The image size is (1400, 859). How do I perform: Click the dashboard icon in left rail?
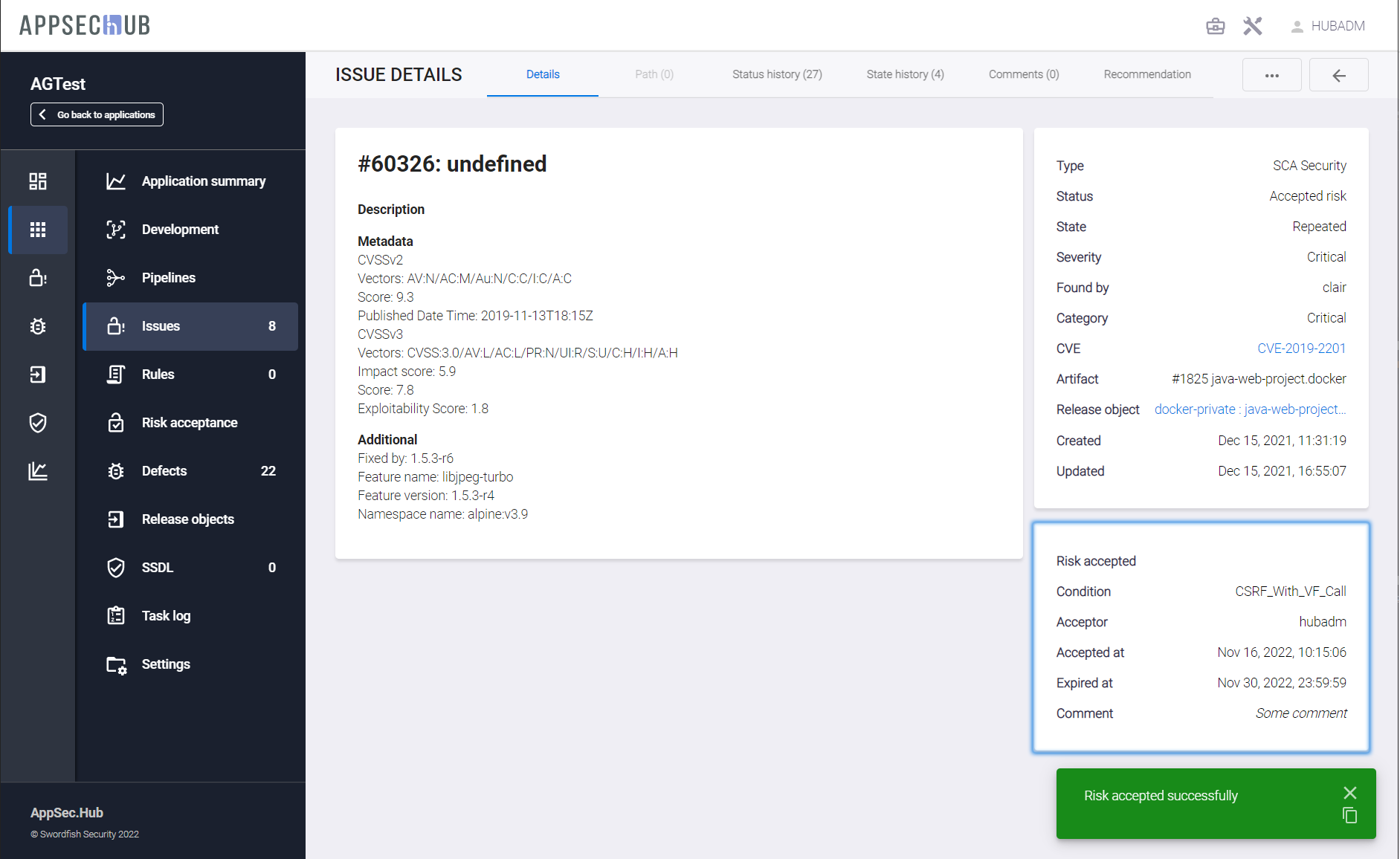(x=38, y=181)
